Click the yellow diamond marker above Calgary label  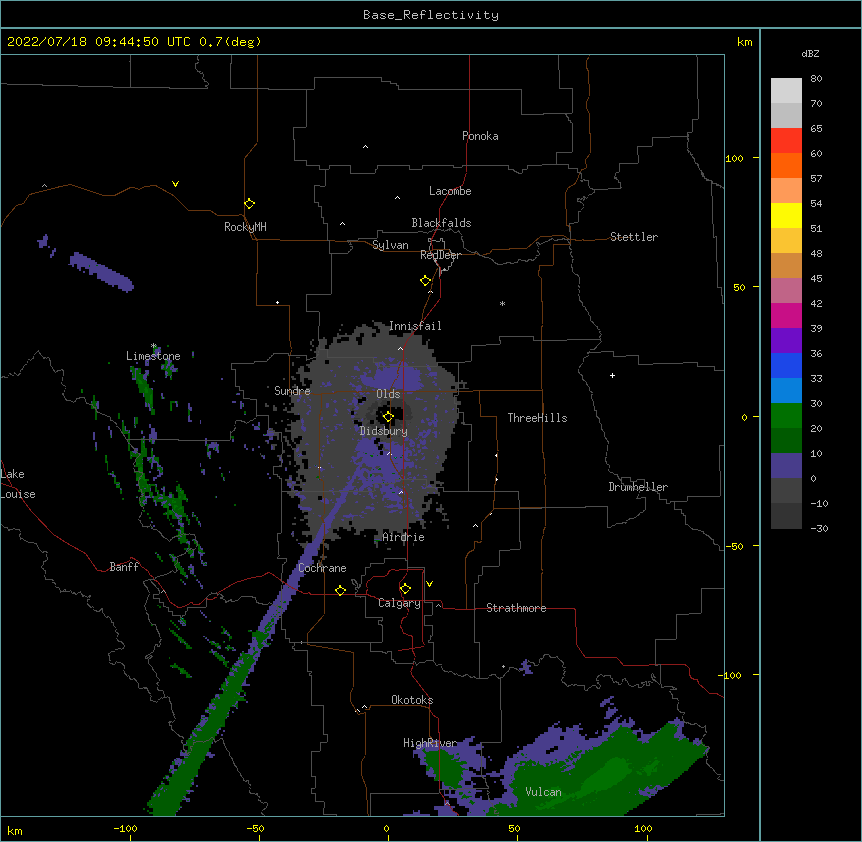coord(405,589)
